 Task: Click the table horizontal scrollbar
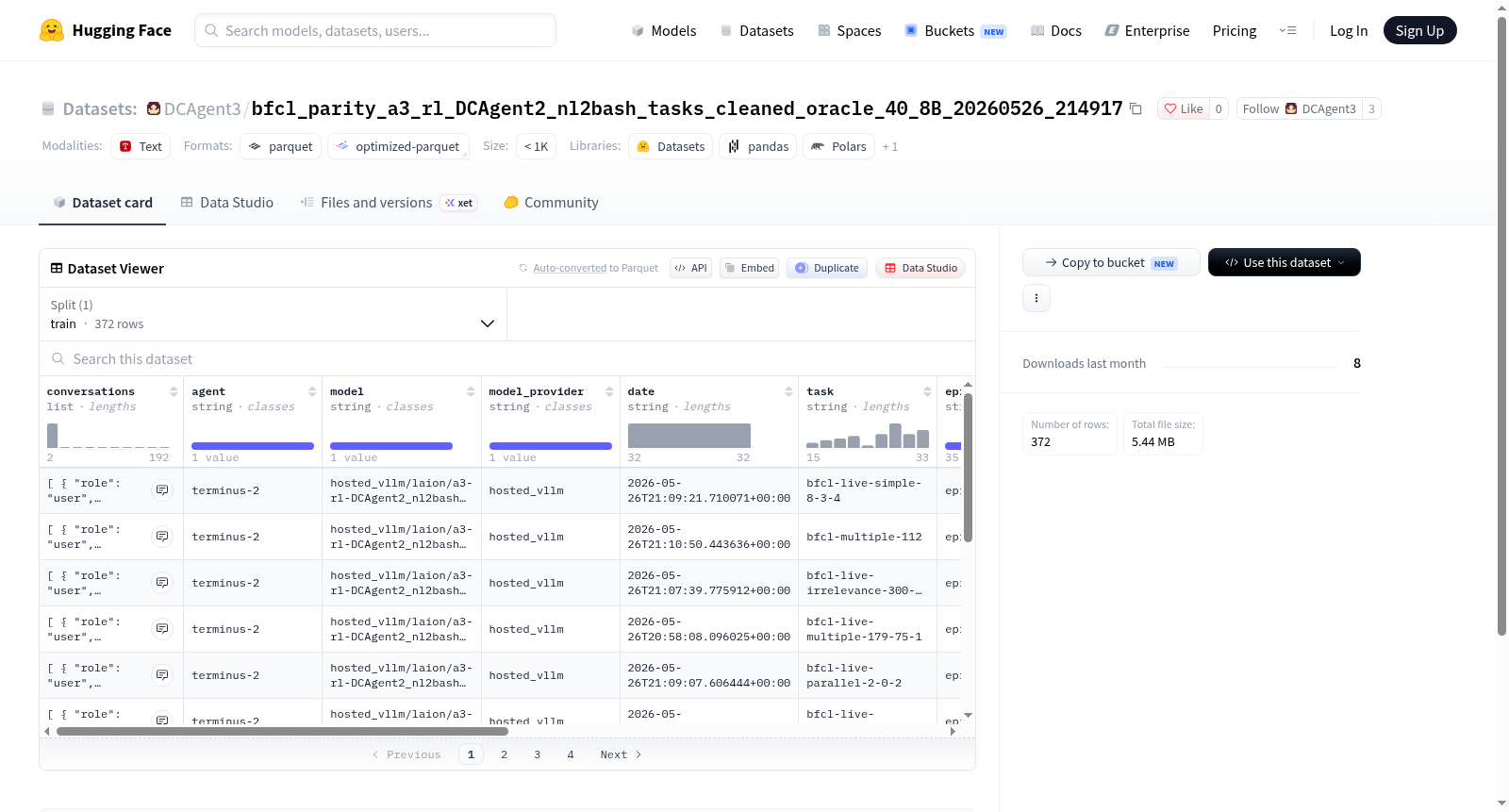coord(282,731)
